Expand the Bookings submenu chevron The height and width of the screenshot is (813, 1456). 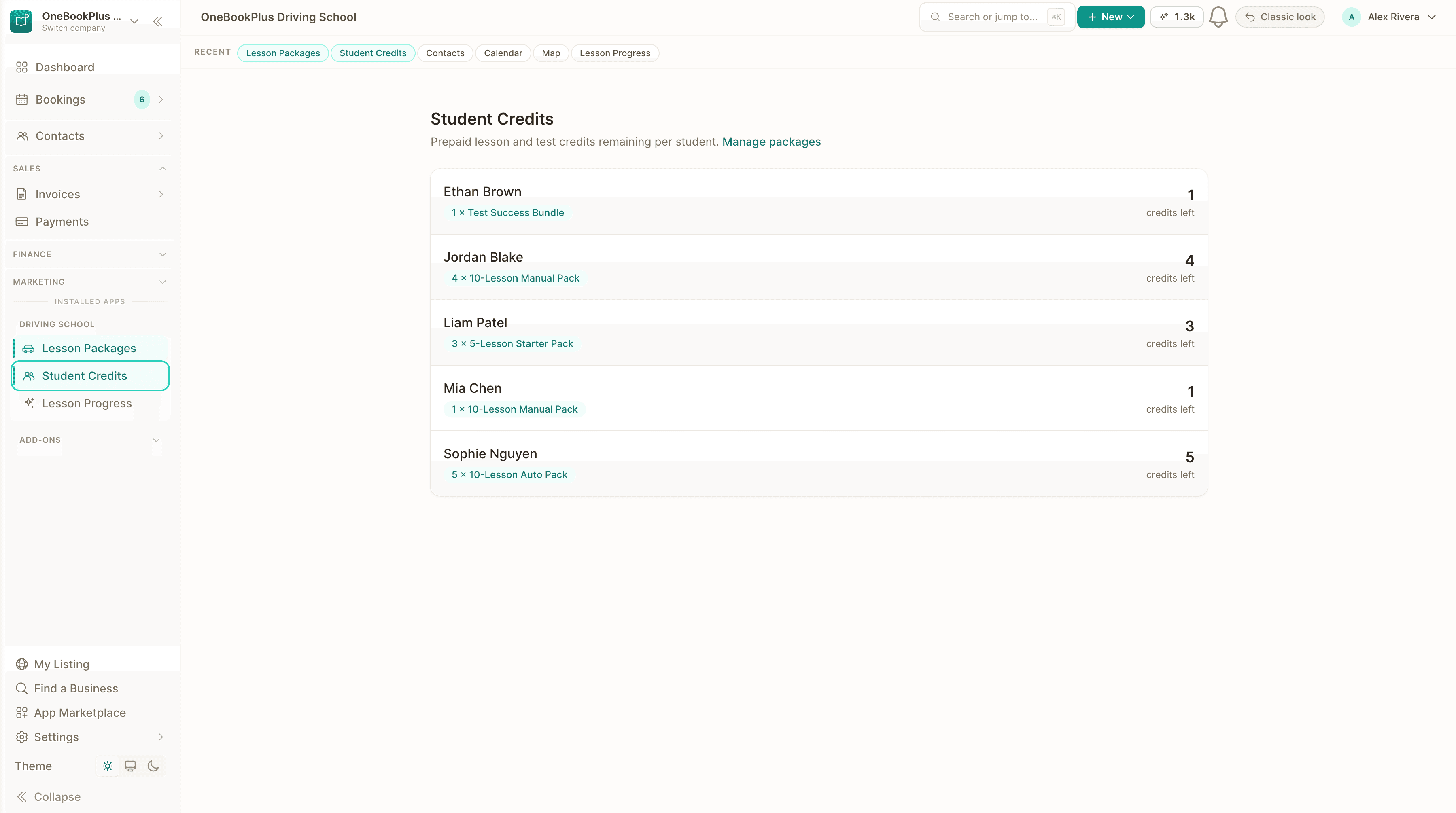[x=161, y=100]
